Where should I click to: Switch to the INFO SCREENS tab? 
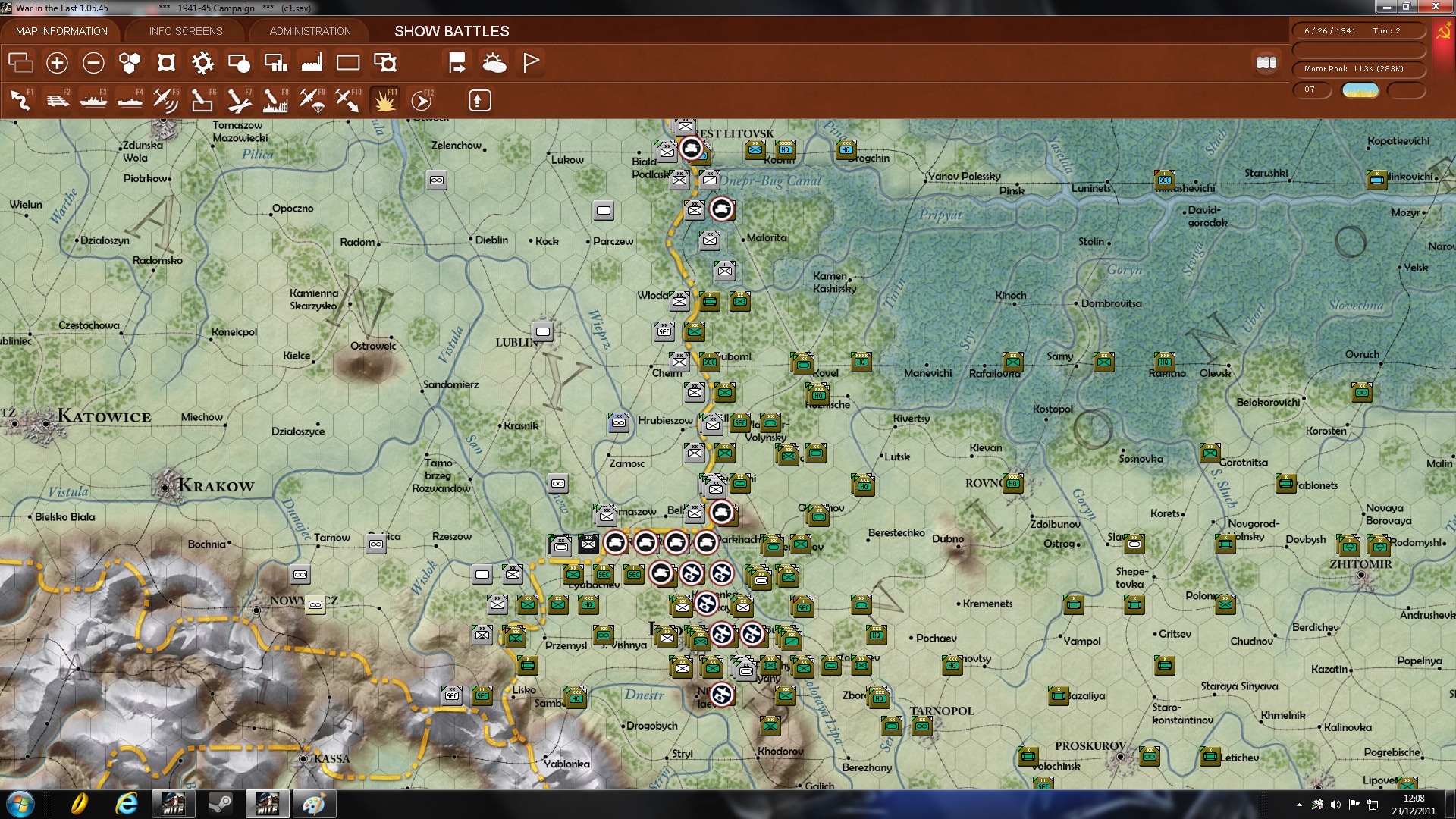186,31
